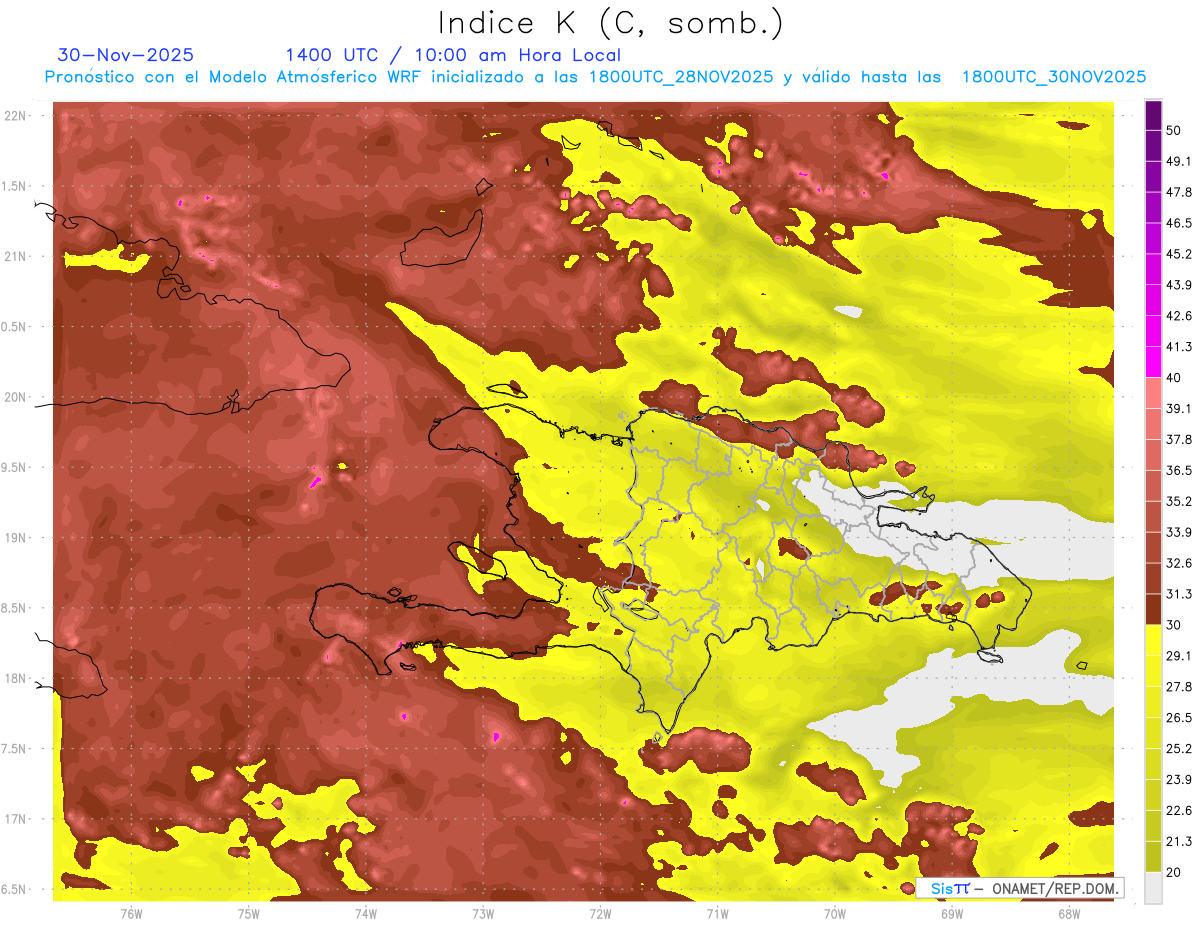This screenshot has height=927, width=1200.
Task: Click the longitude label '74W'
Action: [x=366, y=913]
